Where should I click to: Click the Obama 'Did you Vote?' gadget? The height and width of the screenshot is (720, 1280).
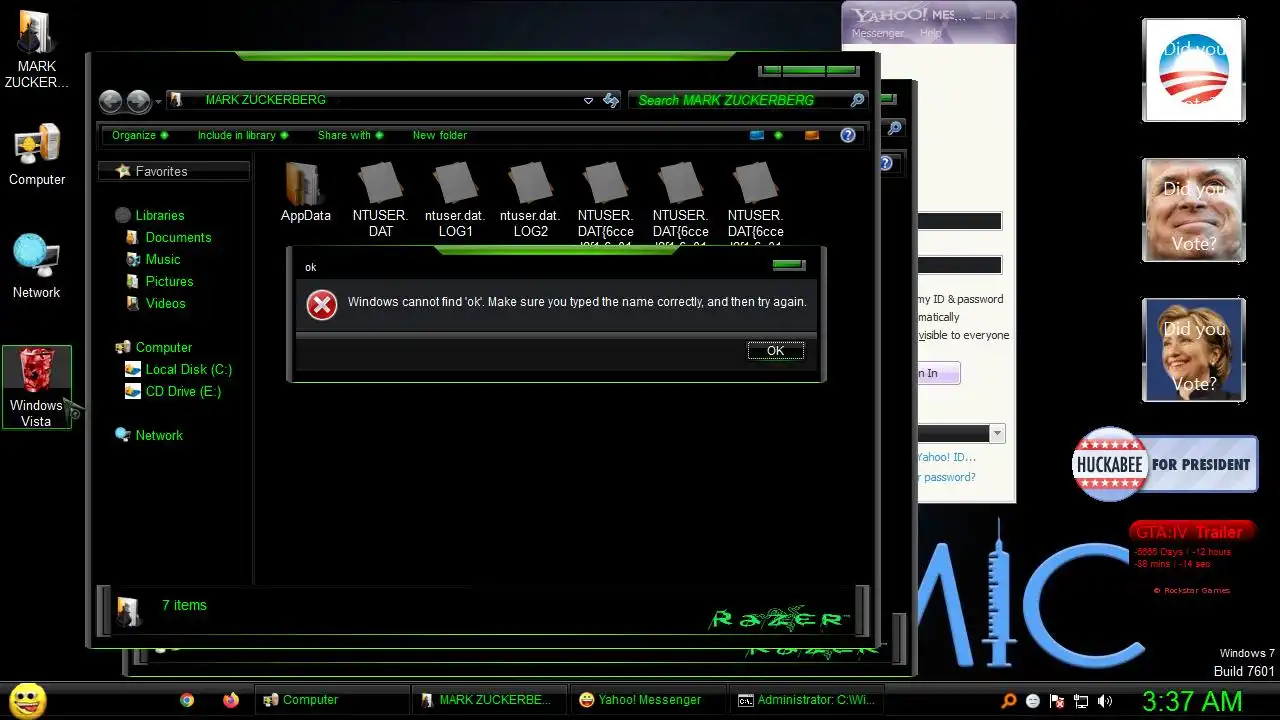(x=1194, y=70)
